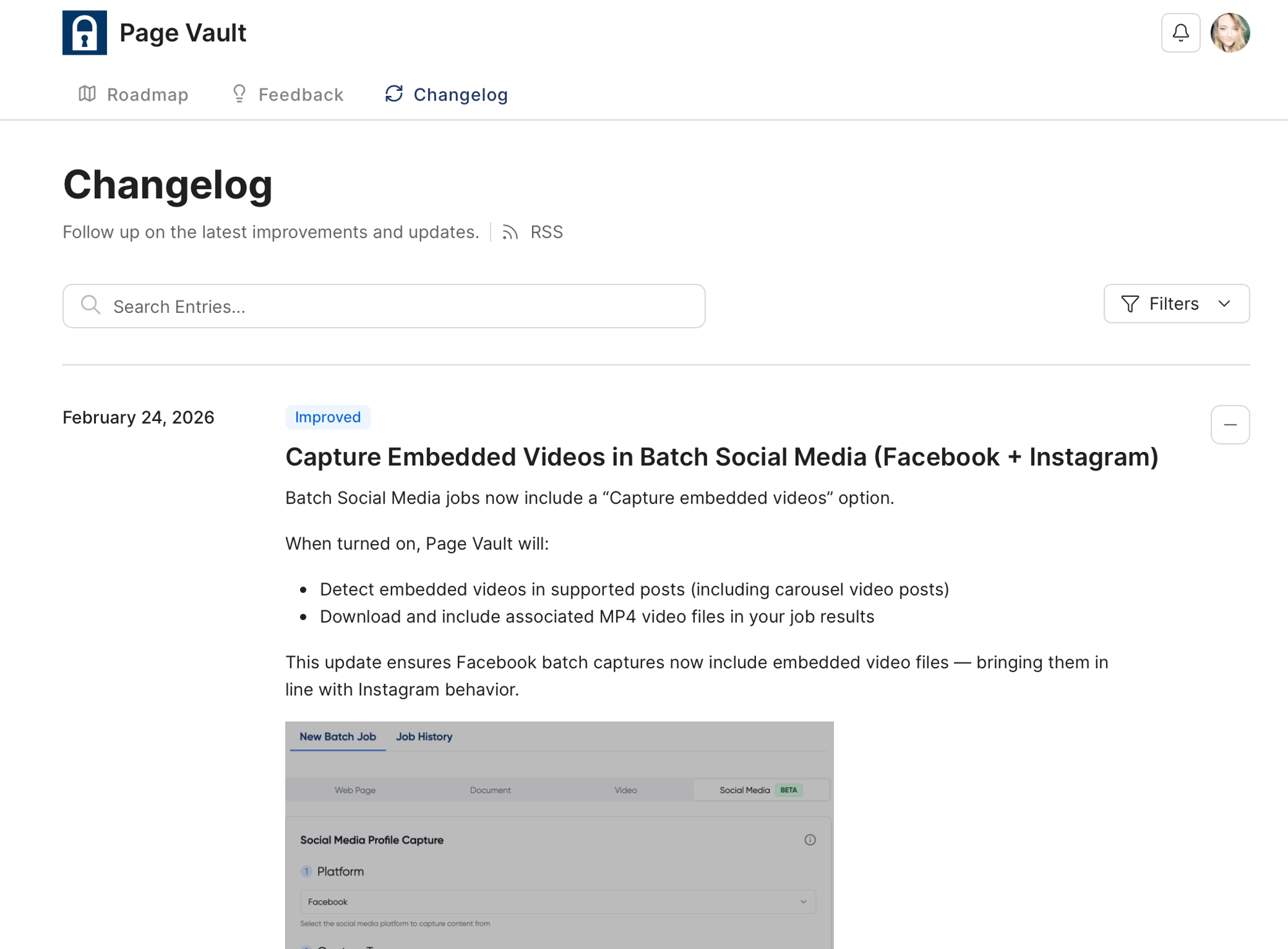Open the Facebook platform dropdown
The height and width of the screenshot is (949, 1288).
click(x=558, y=901)
